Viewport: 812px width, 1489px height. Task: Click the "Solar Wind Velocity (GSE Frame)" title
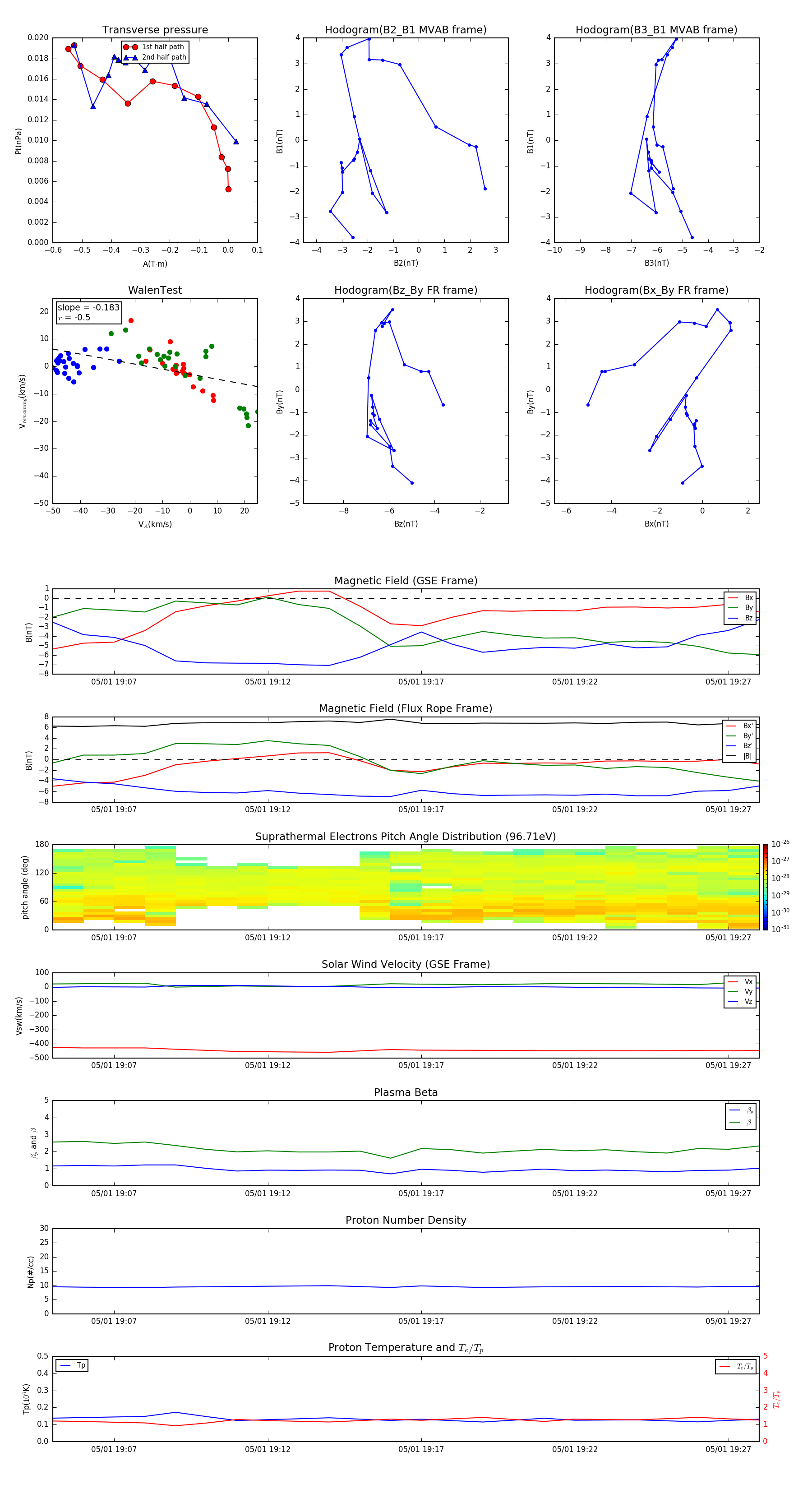pos(406,964)
